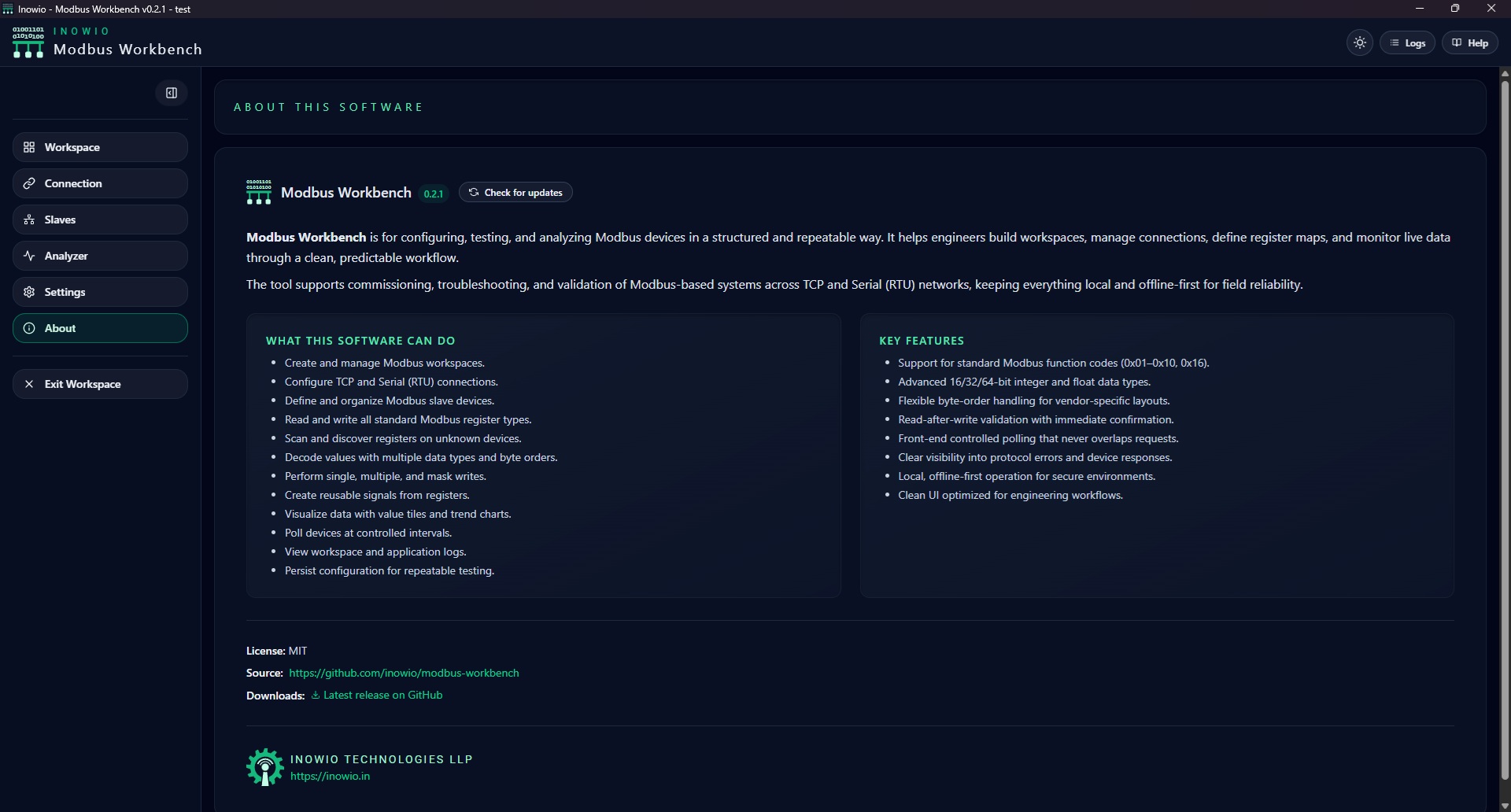Close the Modbus Workbench window
Image resolution: width=1511 pixels, height=812 pixels.
tap(1491, 9)
